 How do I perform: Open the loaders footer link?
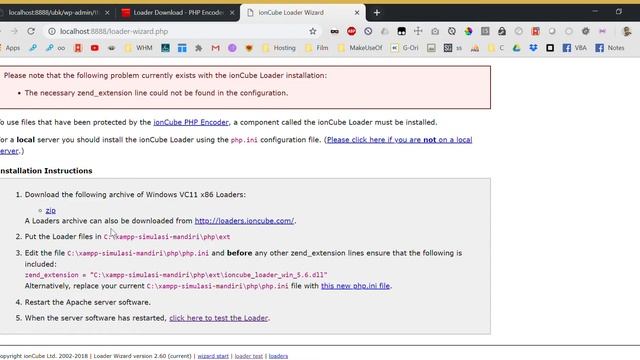click(x=278, y=356)
